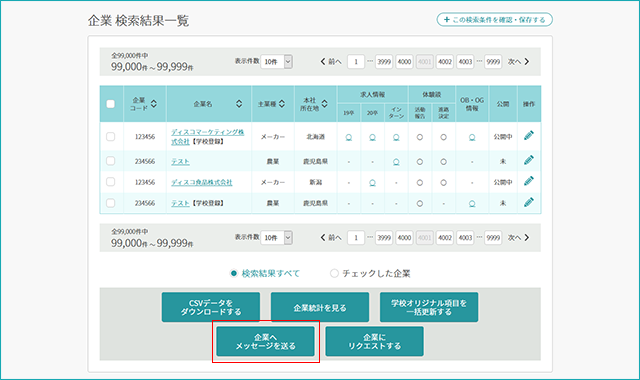Jump to page 1 in lower pagination
Image resolution: width=640 pixels, height=380 pixels.
coord(356,238)
